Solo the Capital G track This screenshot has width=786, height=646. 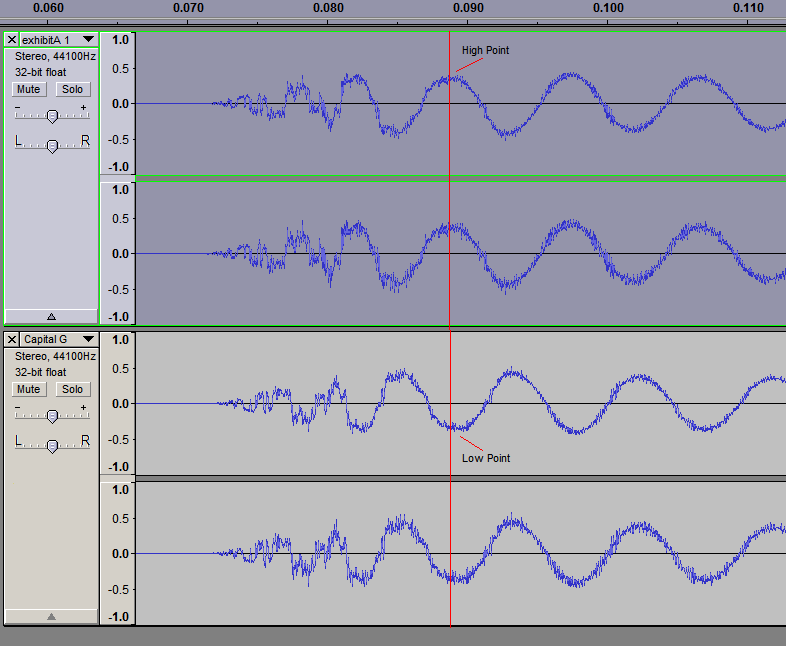coord(71,389)
